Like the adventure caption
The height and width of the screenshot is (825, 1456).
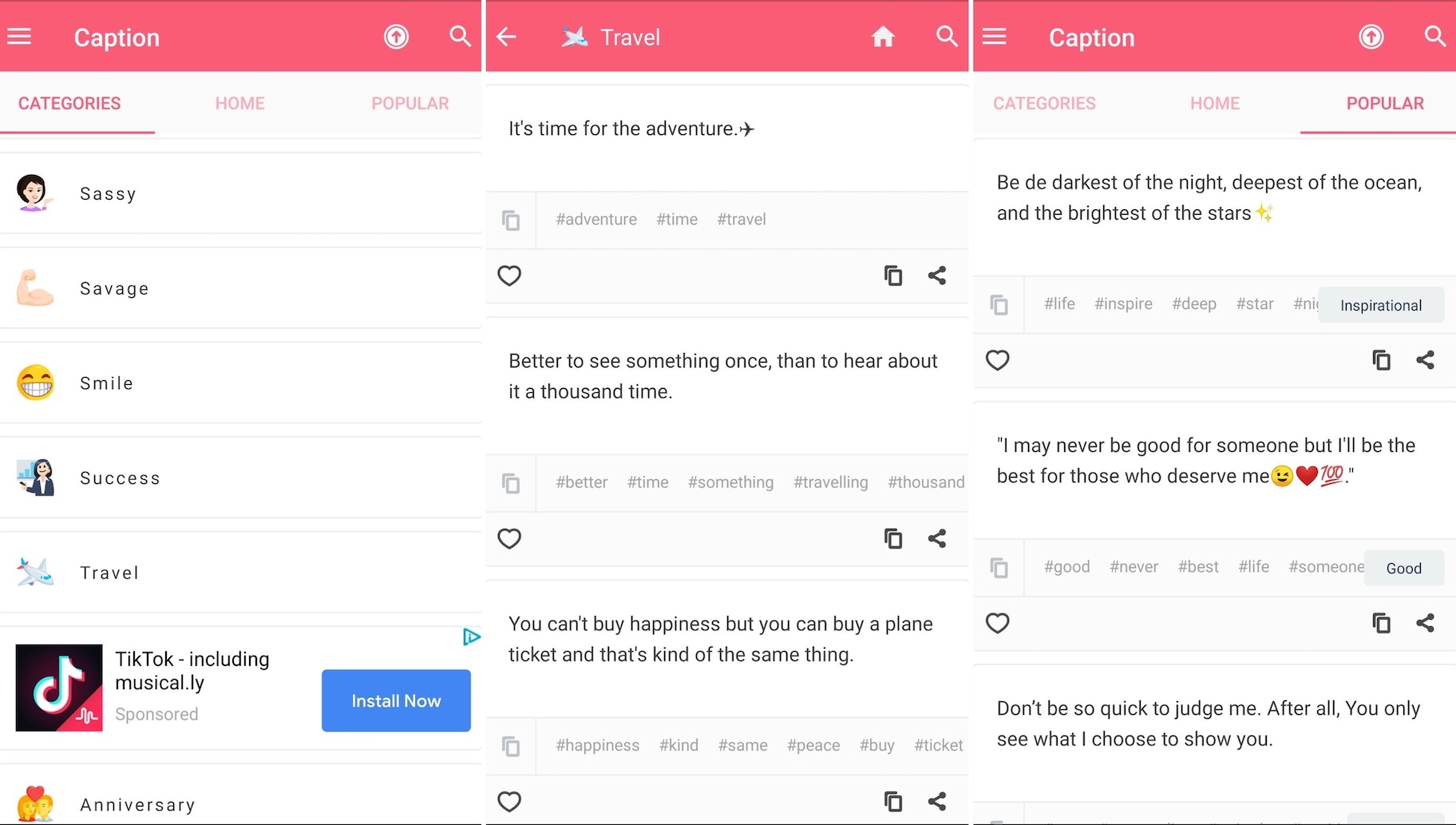pos(509,276)
